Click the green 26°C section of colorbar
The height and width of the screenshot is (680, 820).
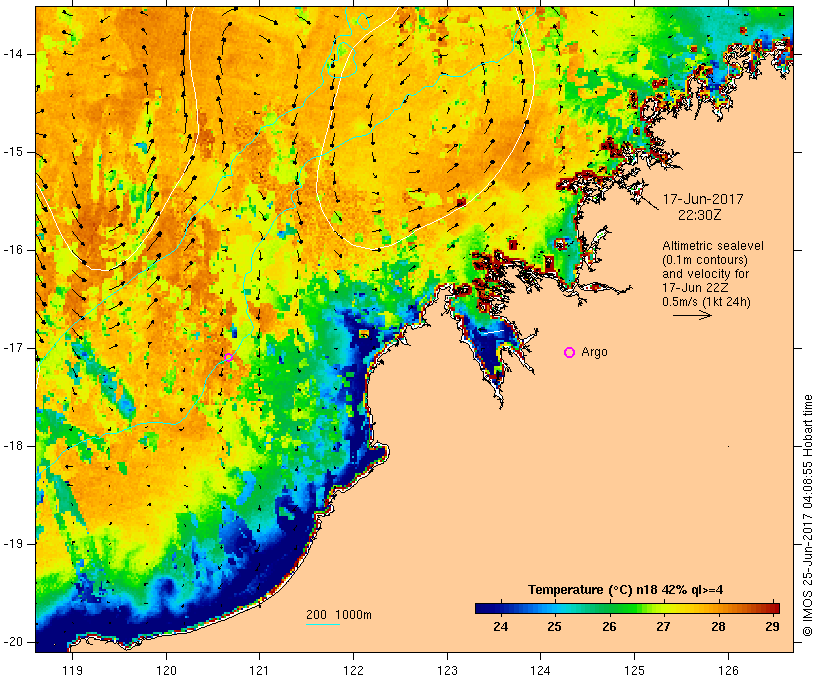coord(609,608)
